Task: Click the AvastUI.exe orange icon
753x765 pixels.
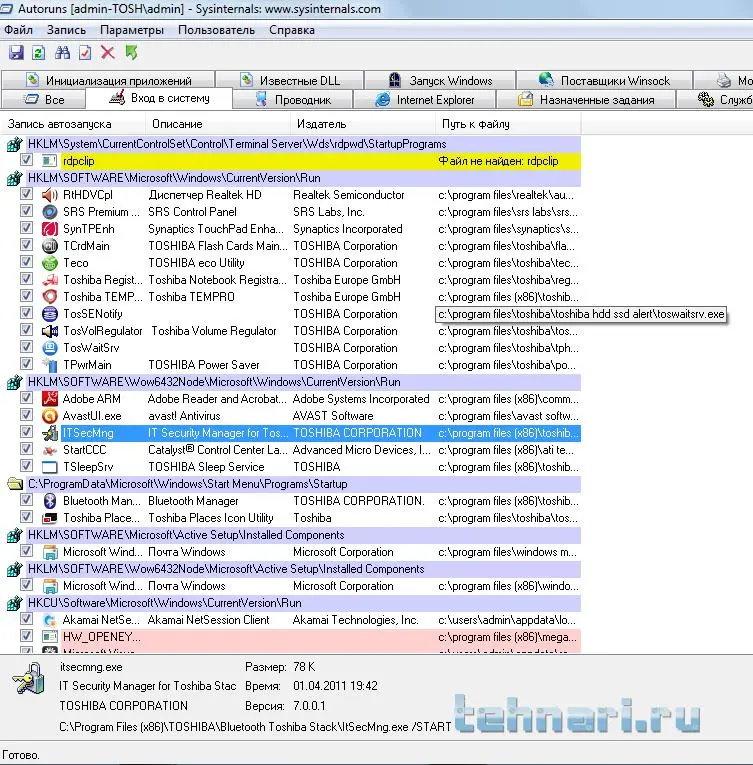Action: pos(49,416)
